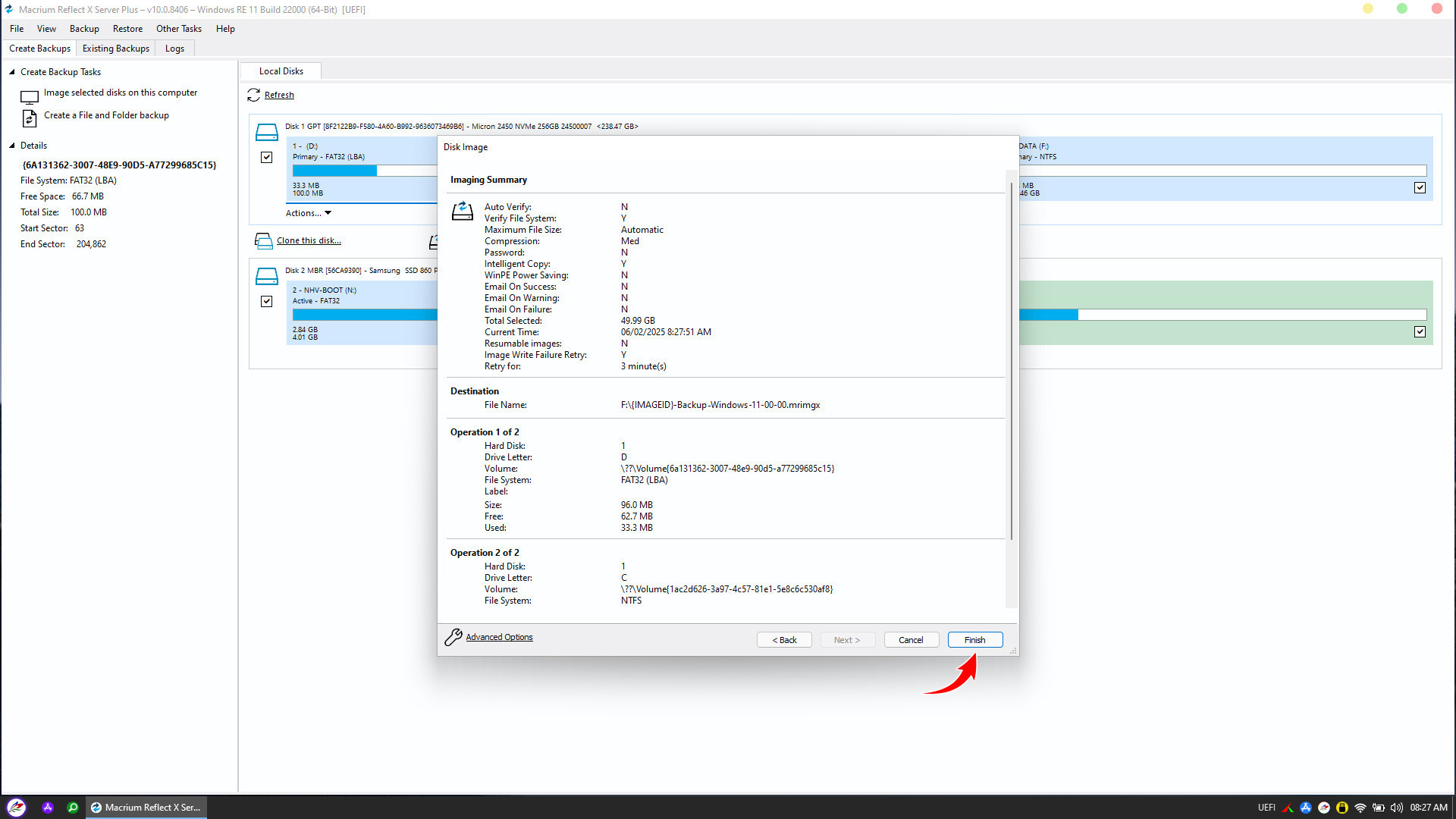Click the Image selected disks monitor icon

point(30,96)
